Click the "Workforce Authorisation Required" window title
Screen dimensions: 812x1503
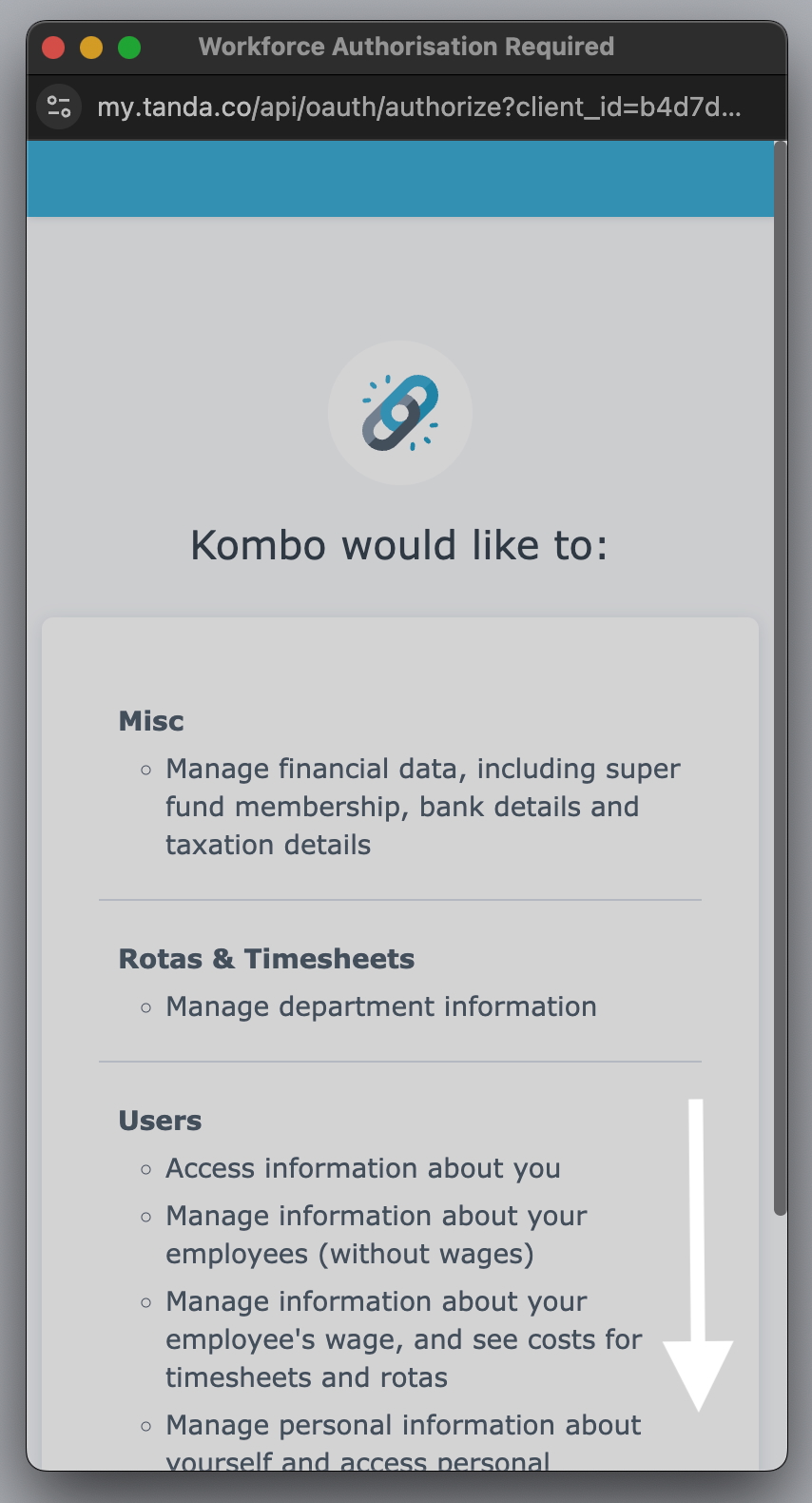[x=406, y=47]
